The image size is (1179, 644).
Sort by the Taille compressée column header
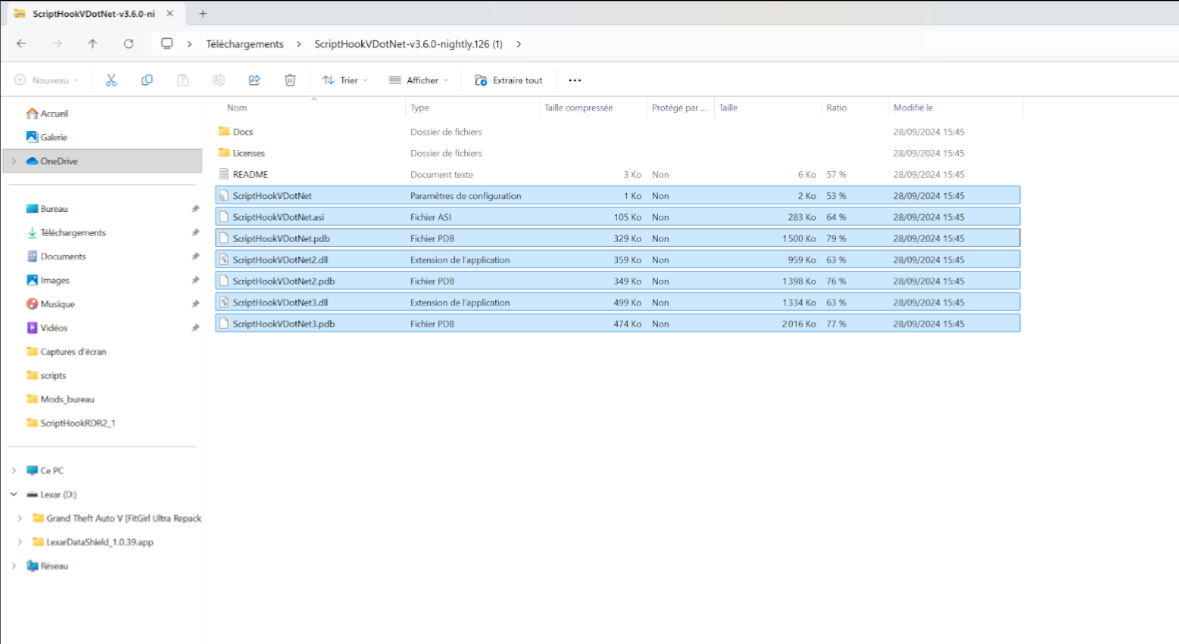tap(578, 107)
